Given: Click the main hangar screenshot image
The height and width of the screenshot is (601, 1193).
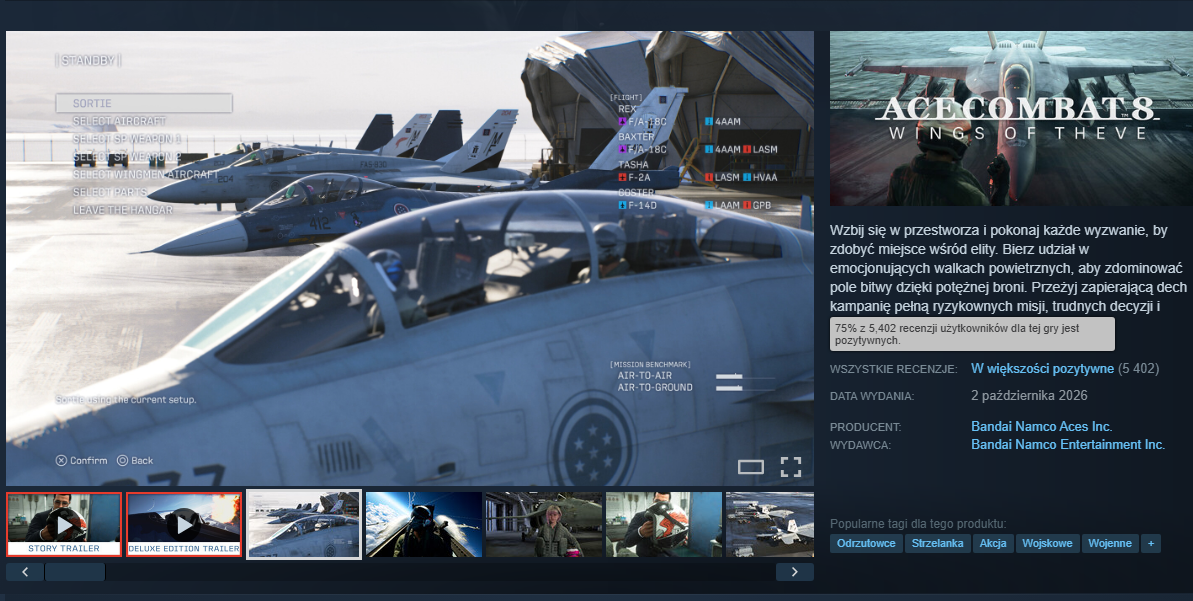Looking at the screenshot, I should point(410,258).
